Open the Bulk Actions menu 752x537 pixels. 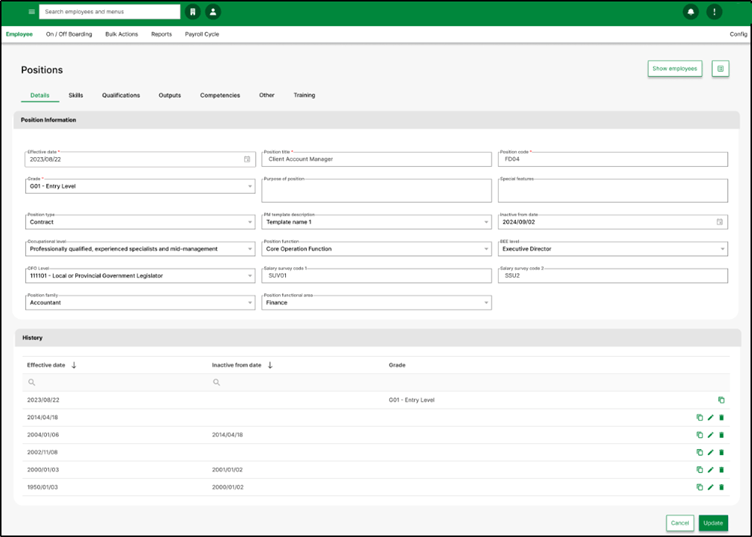tap(122, 34)
